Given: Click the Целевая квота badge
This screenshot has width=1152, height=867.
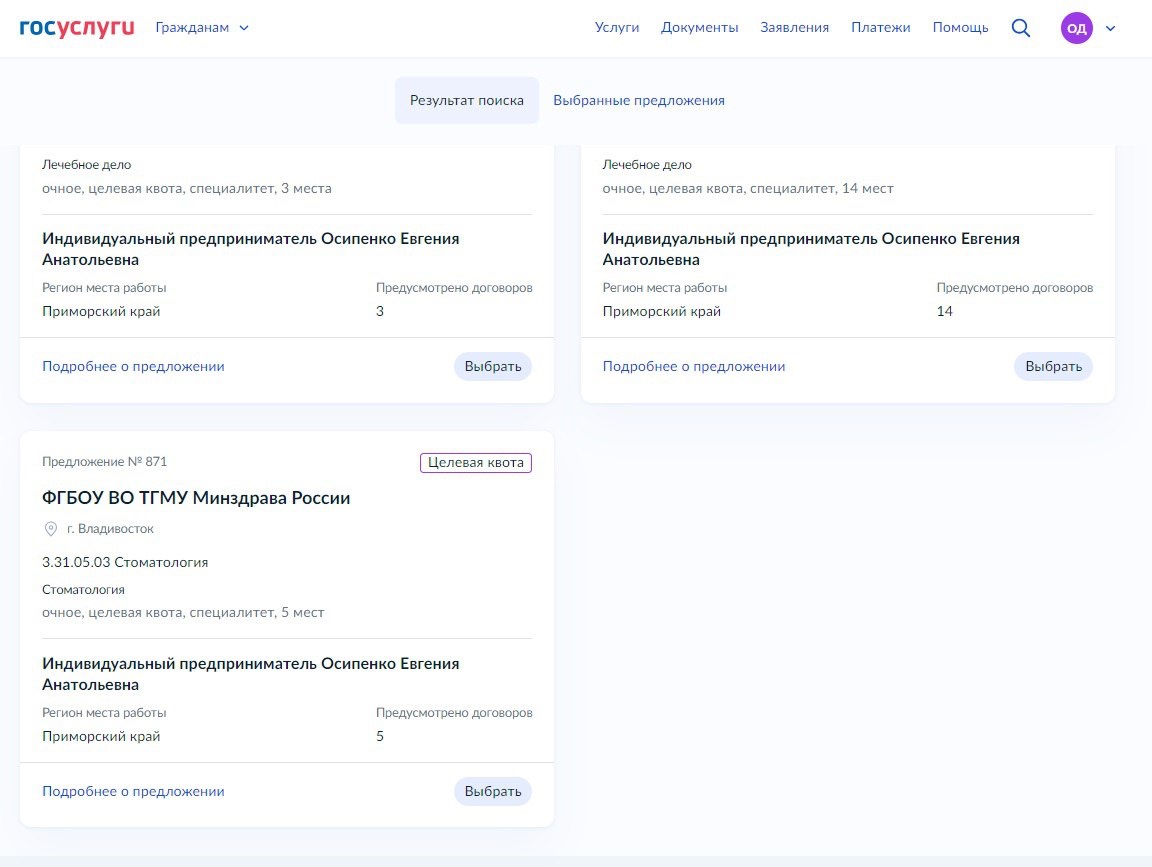Looking at the screenshot, I should coord(476,462).
